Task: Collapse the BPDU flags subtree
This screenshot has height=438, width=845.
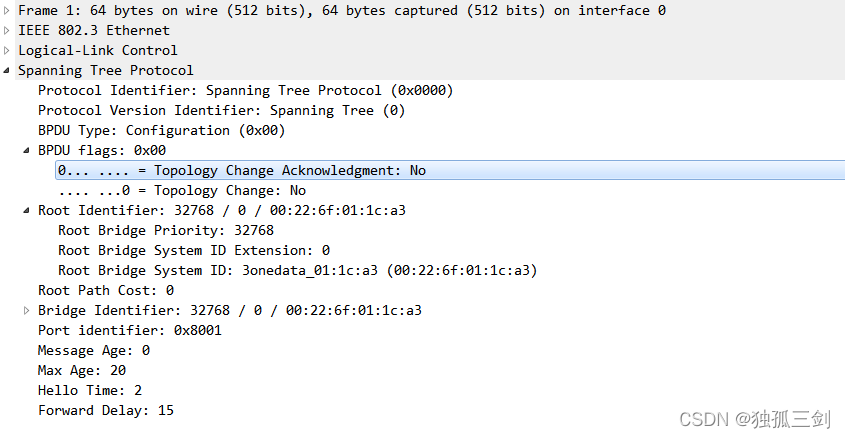Action: pos(28,150)
